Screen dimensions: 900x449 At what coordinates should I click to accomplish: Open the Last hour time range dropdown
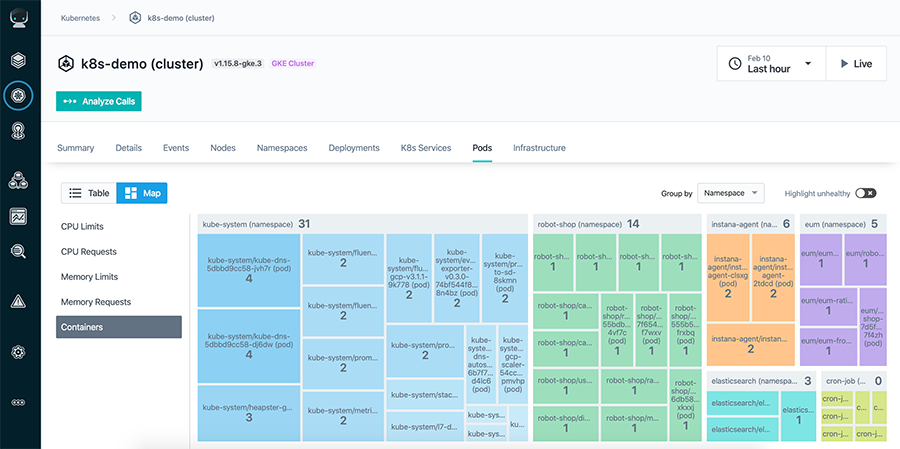pyautogui.click(x=771, y=64)
